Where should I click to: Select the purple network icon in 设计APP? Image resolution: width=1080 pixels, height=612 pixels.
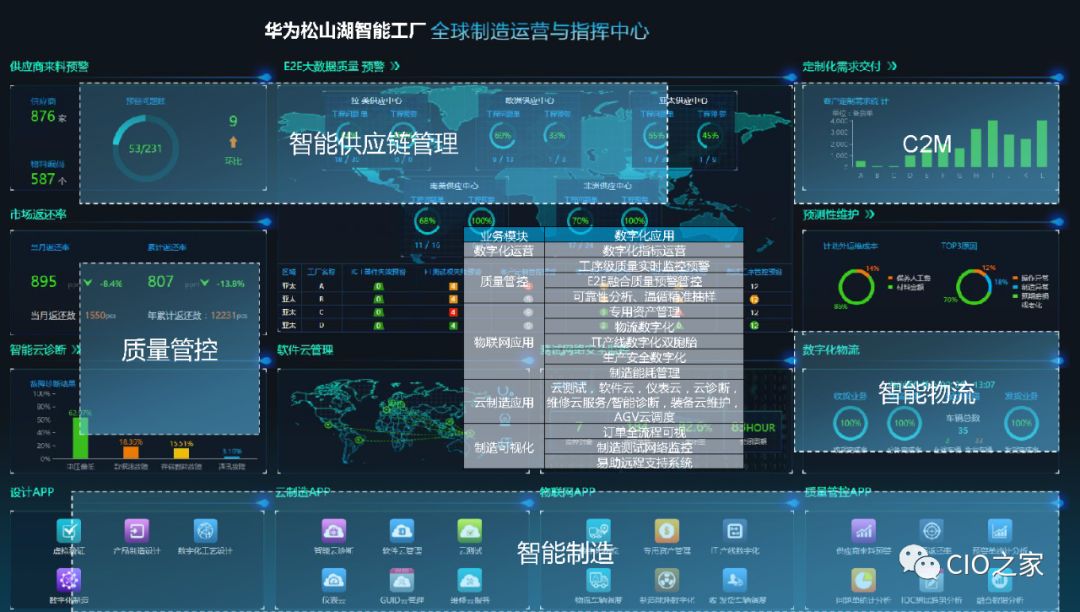pos(68,580)
